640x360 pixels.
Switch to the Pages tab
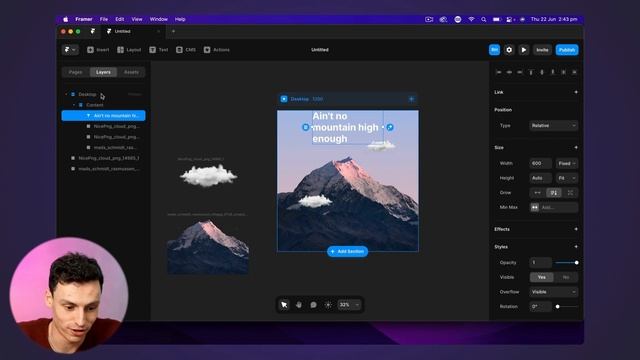76,72
